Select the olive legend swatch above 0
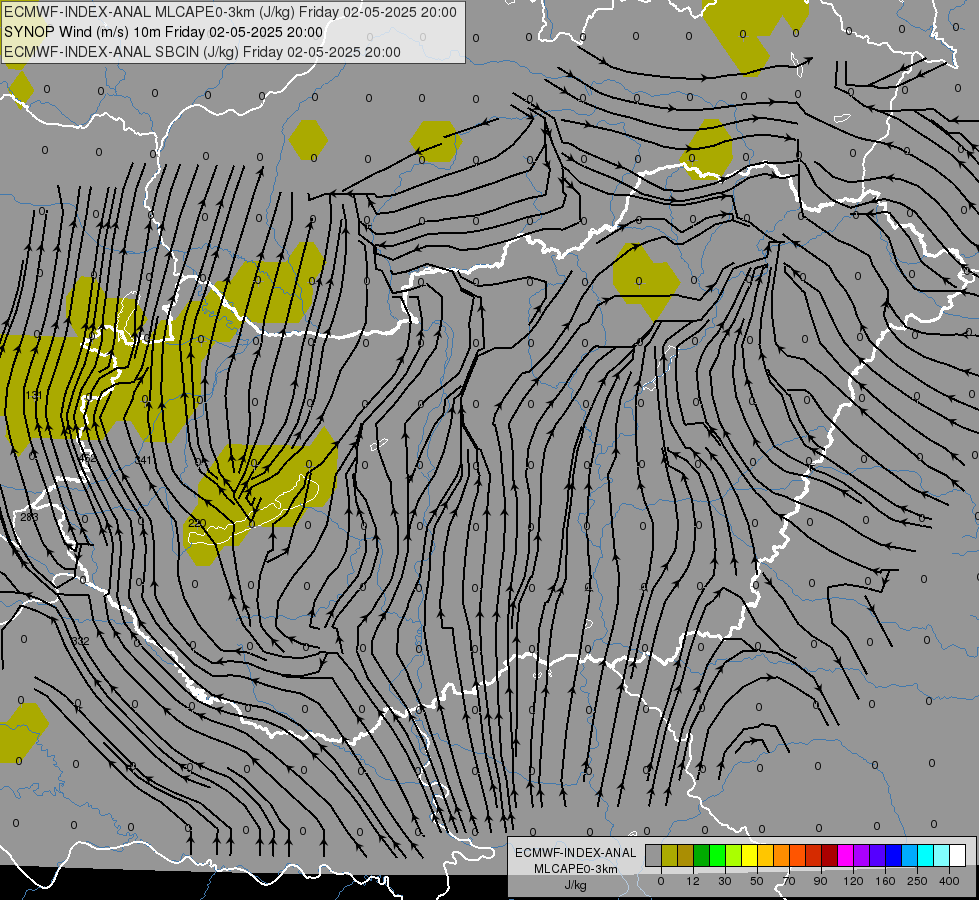979x900 pixels. (x=670, y=855)
